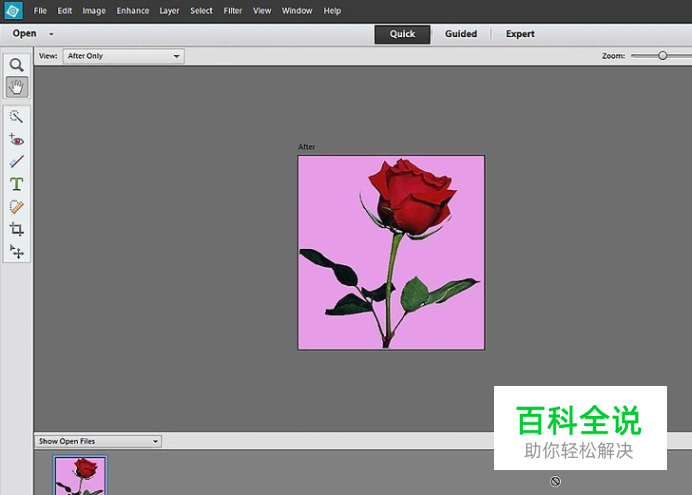
Task: Expand the Show Open Files dropdown
Action: 98,441
